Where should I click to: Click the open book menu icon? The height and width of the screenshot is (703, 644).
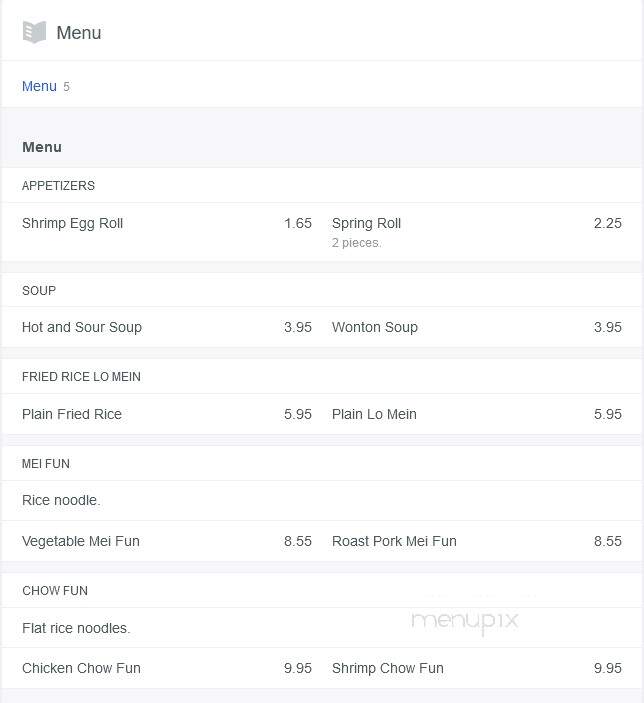click(x=34, y=32)
